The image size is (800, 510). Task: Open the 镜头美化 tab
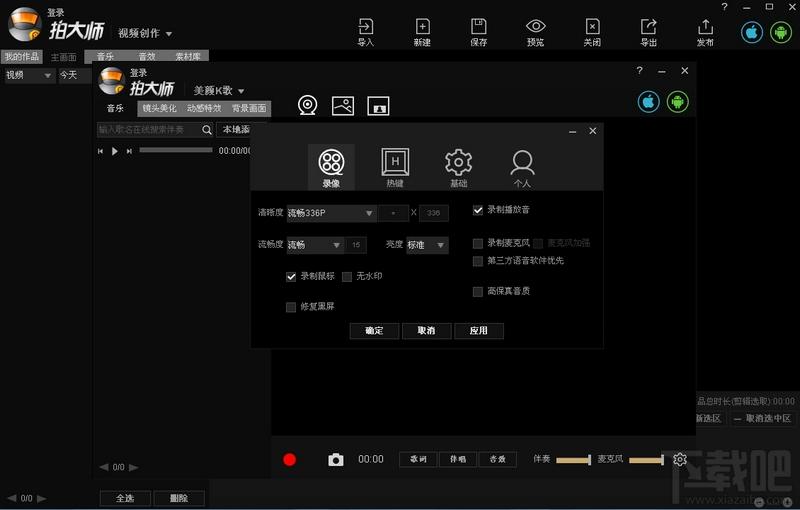pyautogui.click(x=160, y=108)
